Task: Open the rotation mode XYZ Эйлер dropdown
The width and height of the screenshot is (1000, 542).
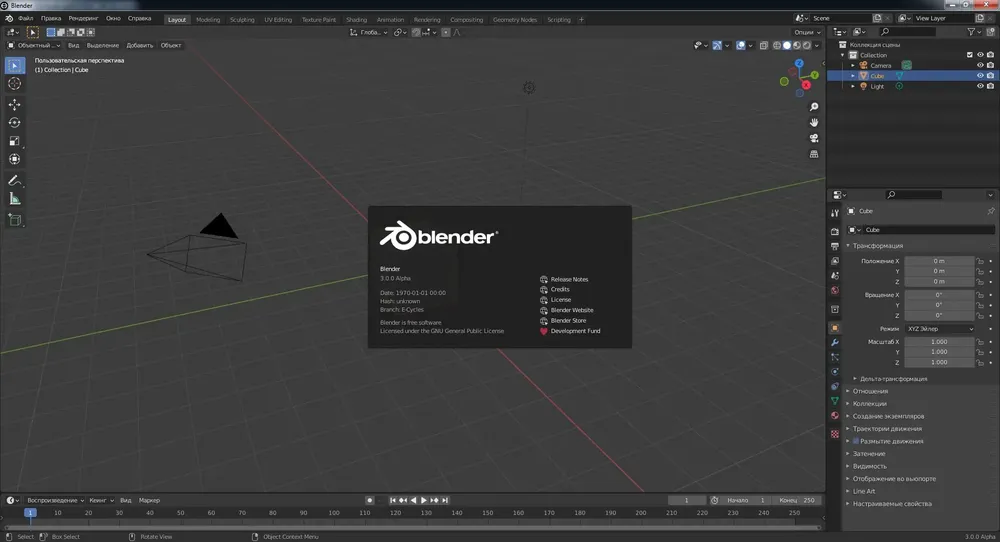Action: point(941,329)
